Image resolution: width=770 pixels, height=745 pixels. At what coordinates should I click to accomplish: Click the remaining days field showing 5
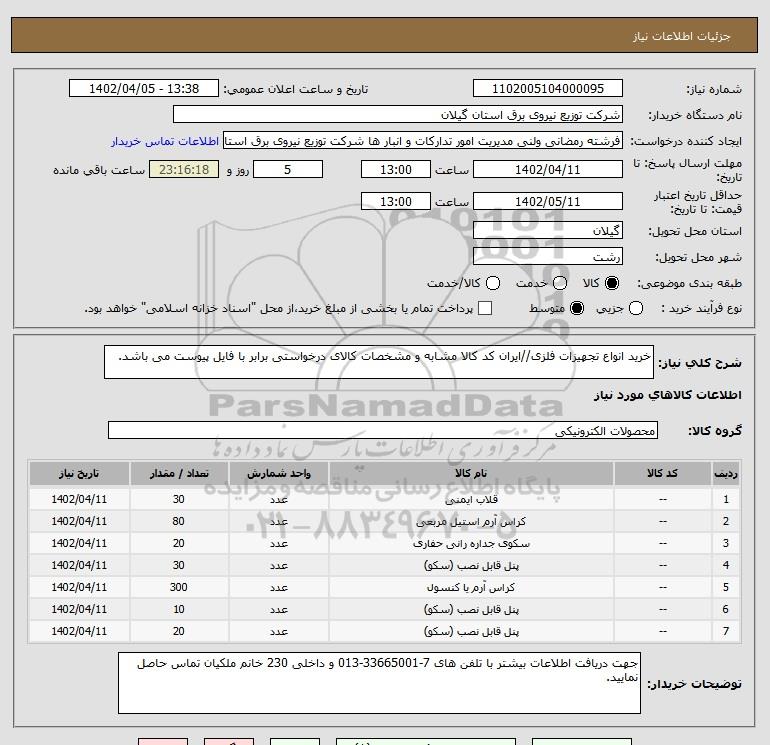[288, 169]
